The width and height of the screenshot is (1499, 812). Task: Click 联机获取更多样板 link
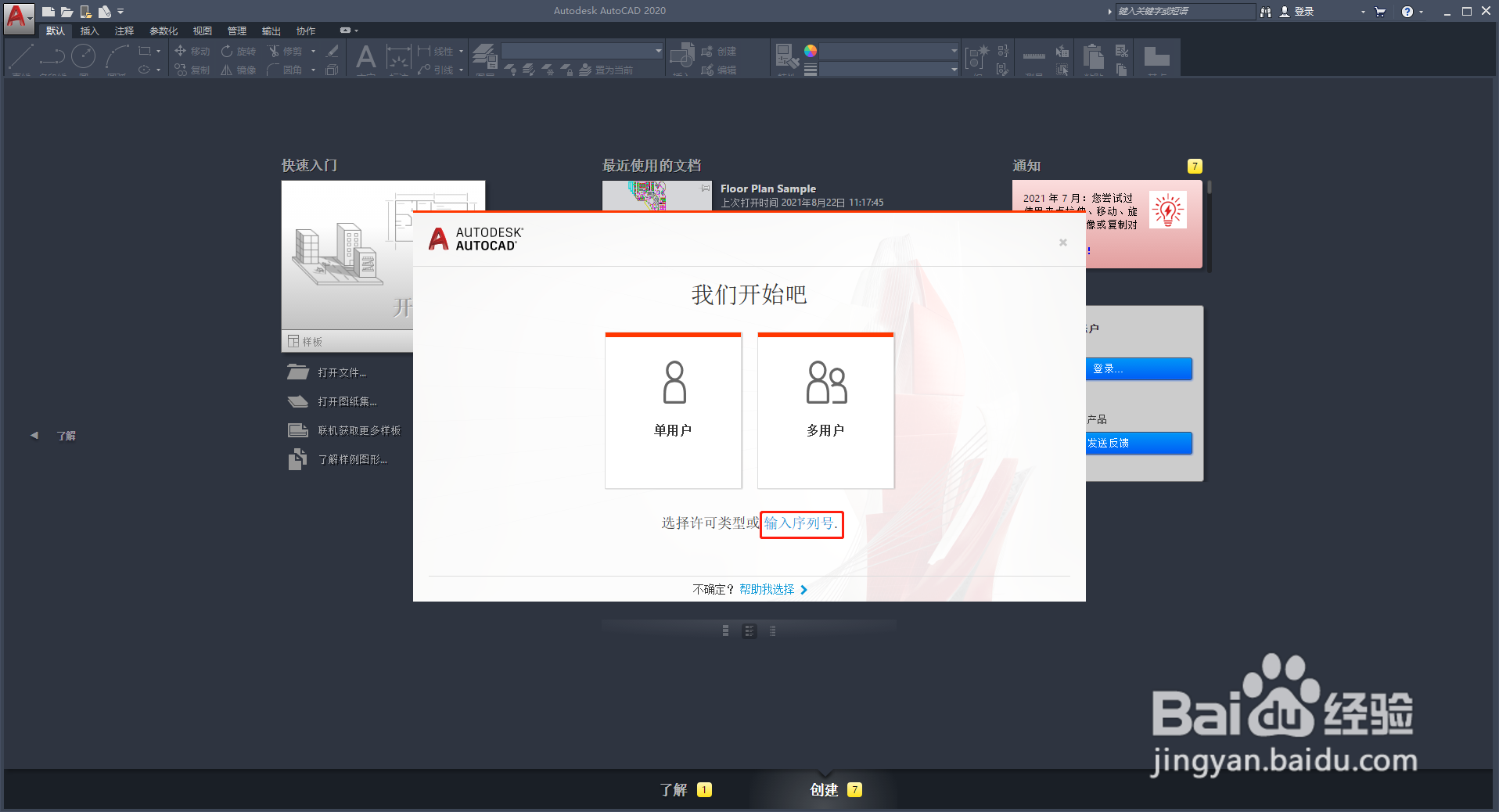pos(344,430)
